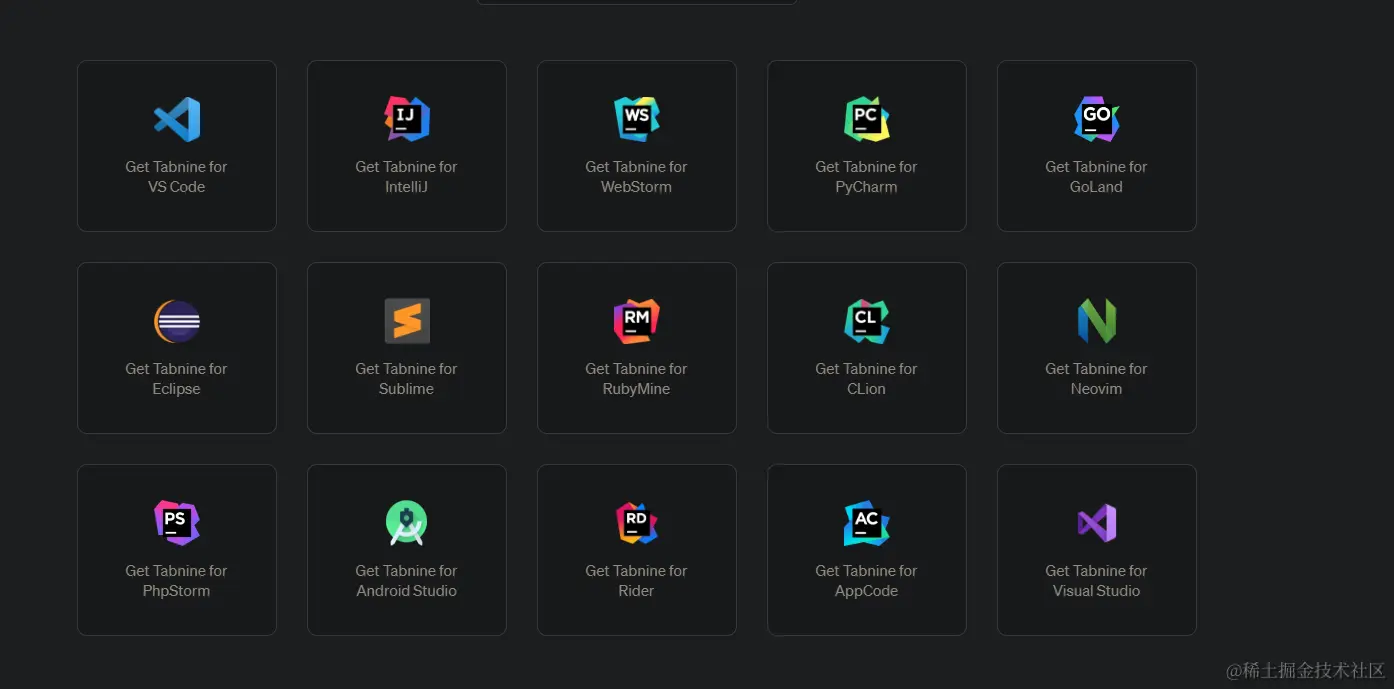Click the AppCode AC logo icon
The image size is (1394, 689).
pos(867,523)
